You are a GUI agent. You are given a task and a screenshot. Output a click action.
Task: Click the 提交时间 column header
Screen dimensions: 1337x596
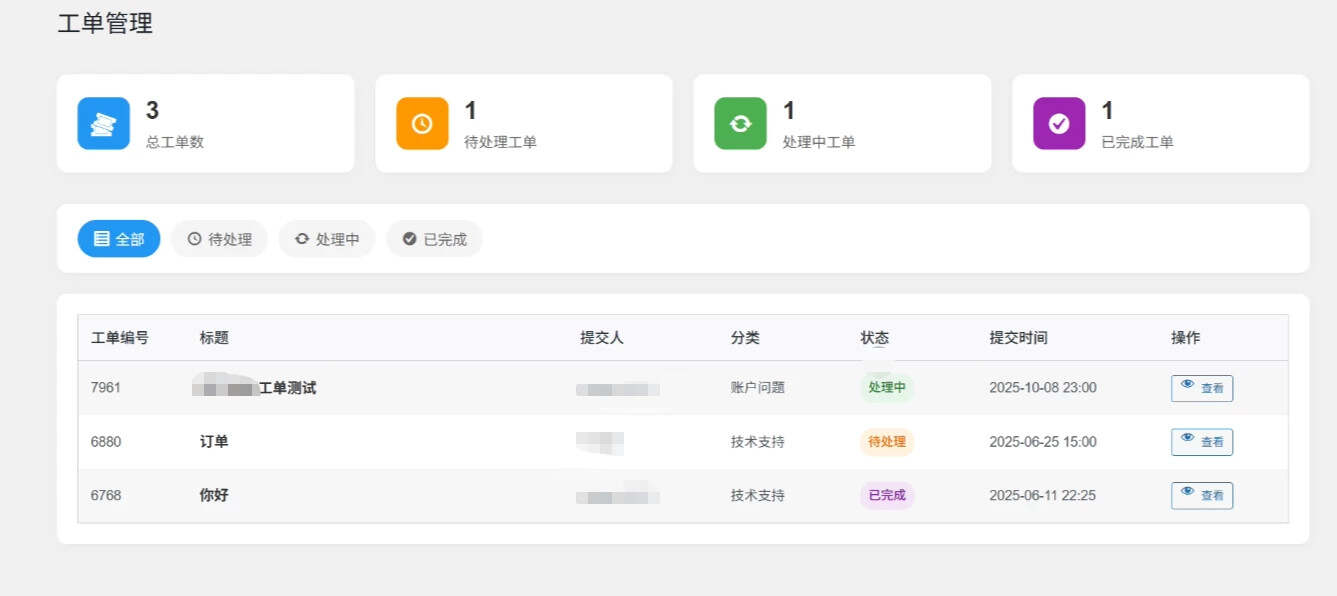(x=1018, y=338)
